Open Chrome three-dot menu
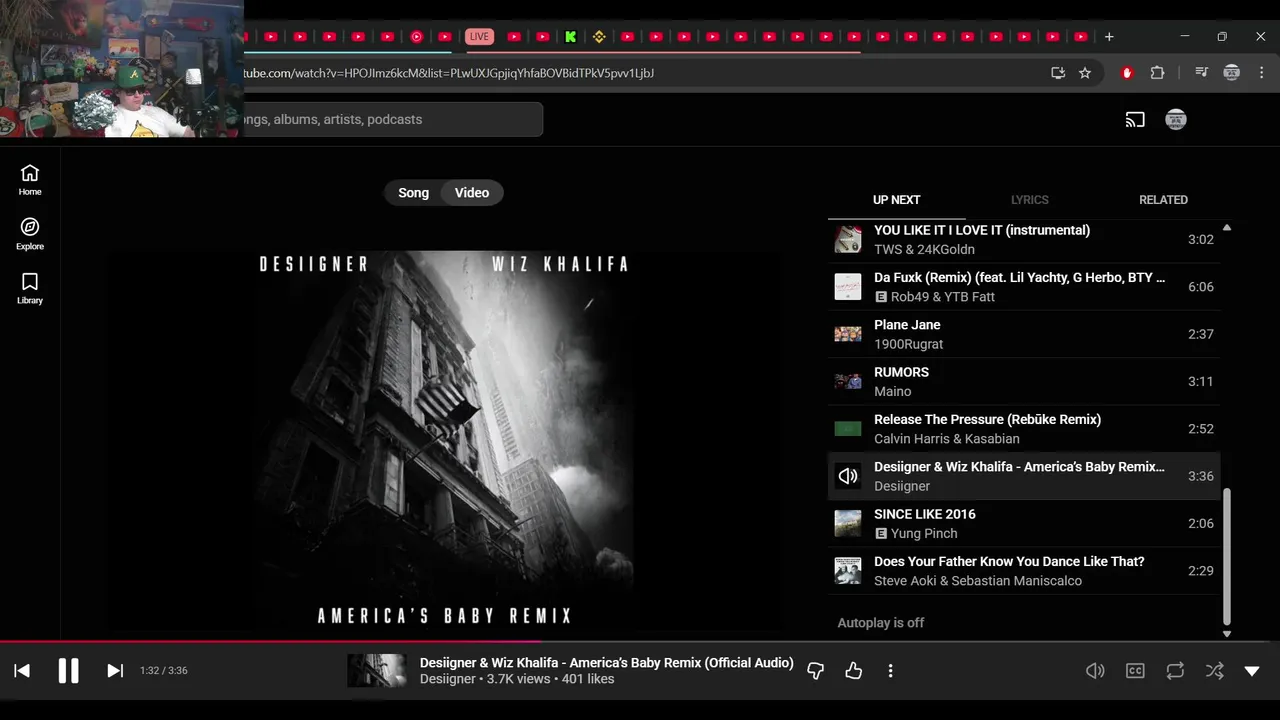The image size is (1280, 720). pyautogui.click(x=1262, y=73)
